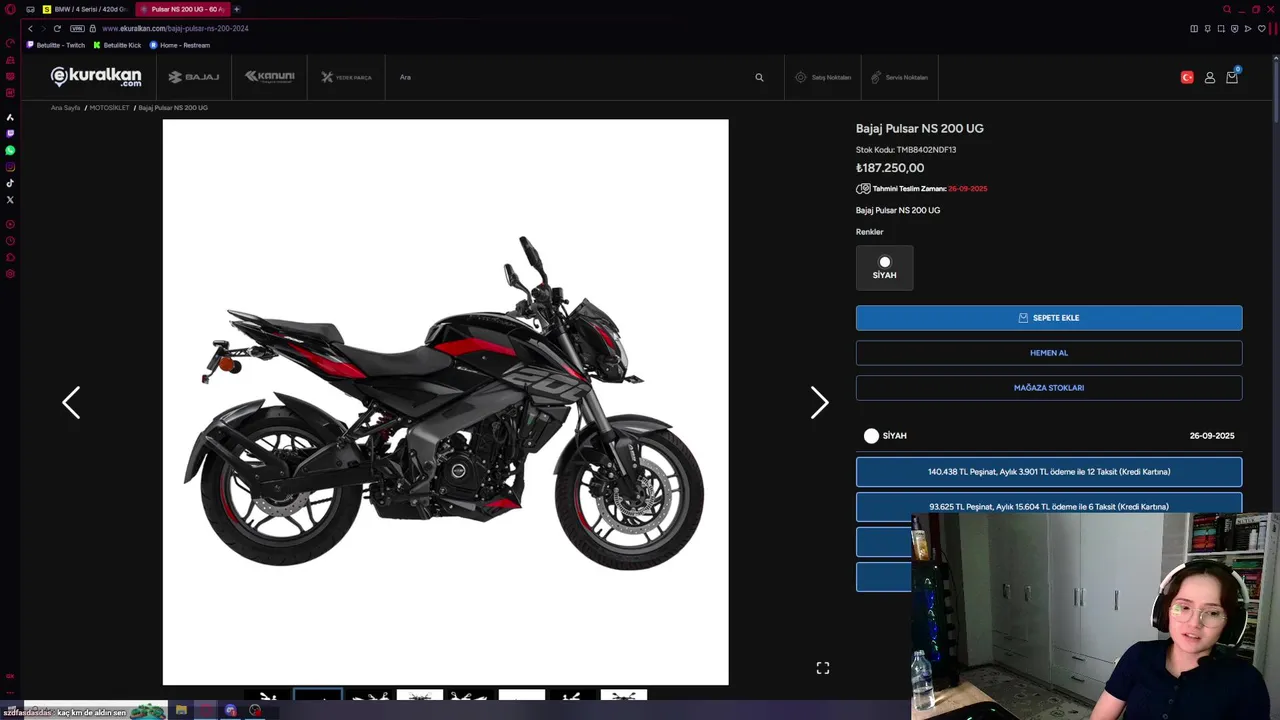
Task: Open X Twitter in Opera sidebar
Action: coord(10,200)
